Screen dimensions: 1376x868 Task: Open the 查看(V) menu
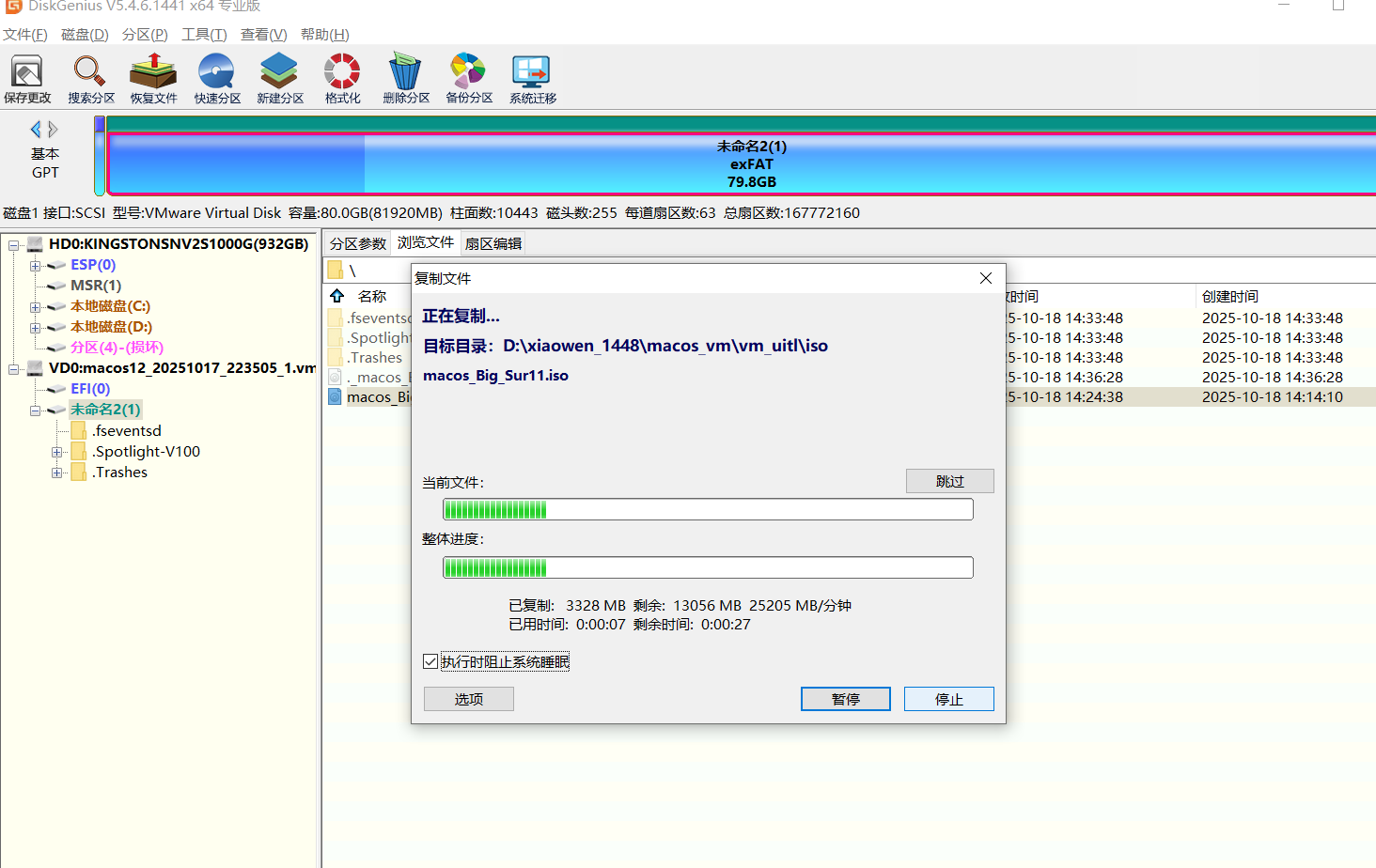(x=263, y=35)
